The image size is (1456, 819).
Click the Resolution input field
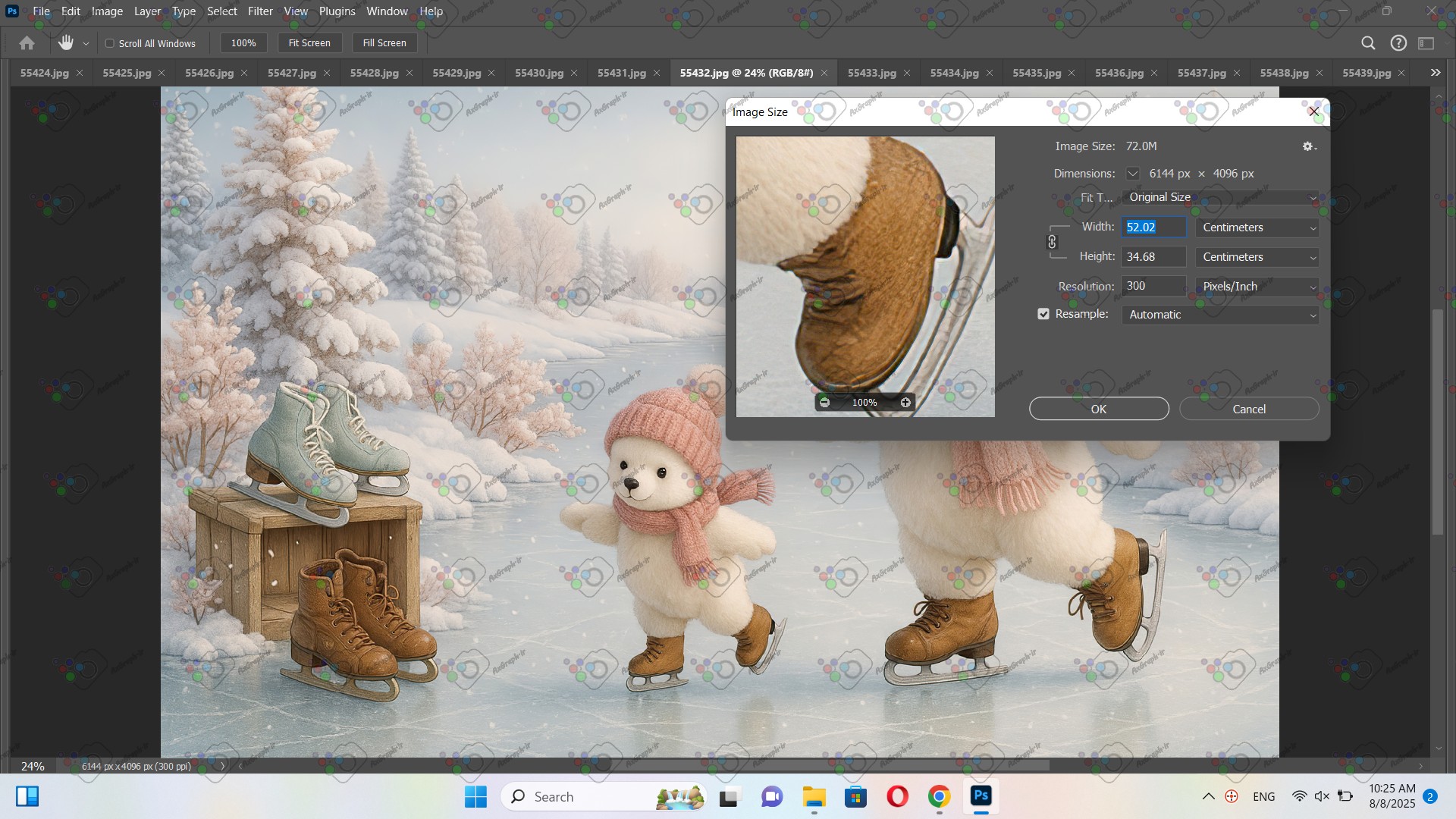pos(1153,286)
